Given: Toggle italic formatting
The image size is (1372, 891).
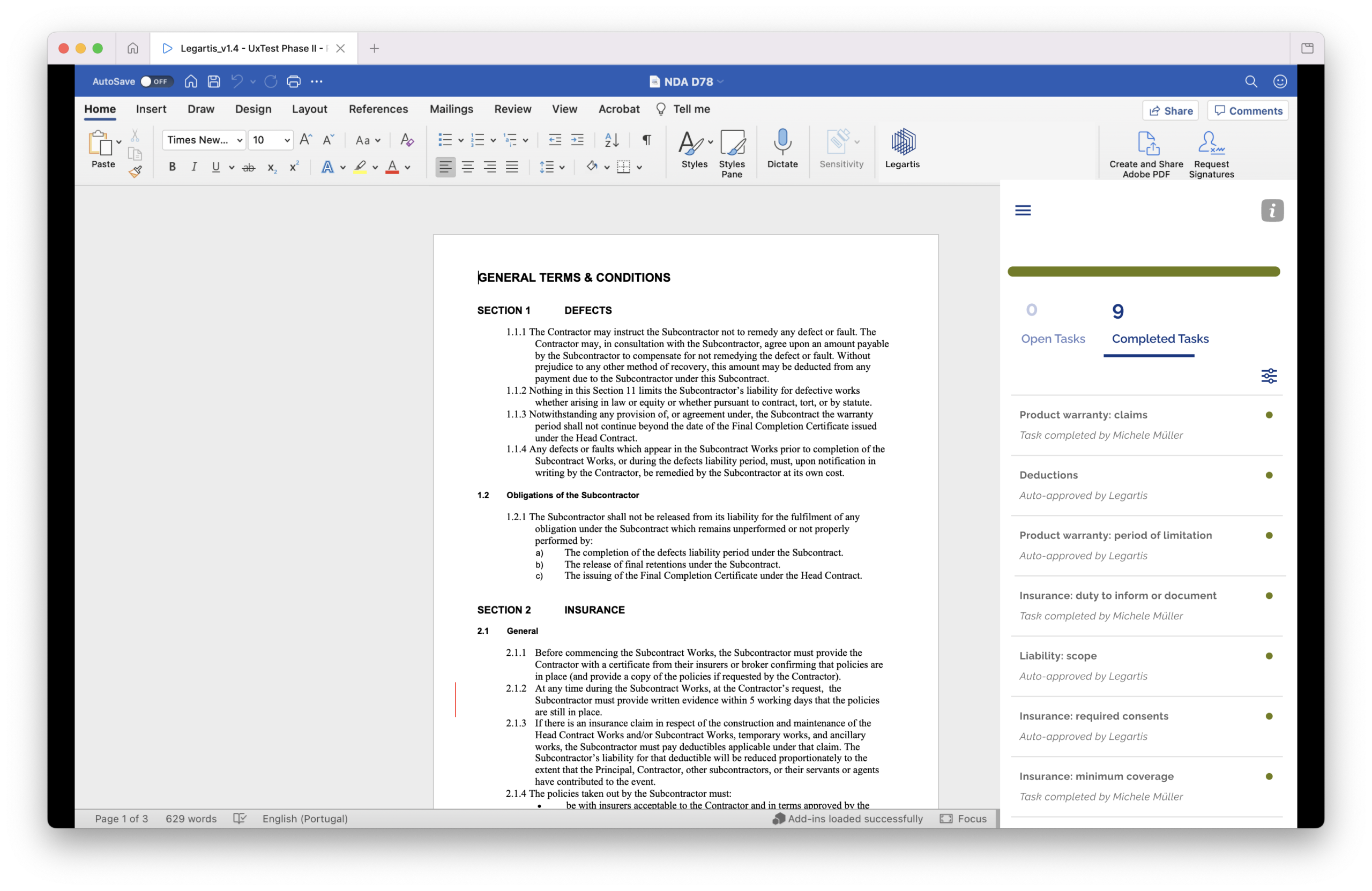Looking at the screenshot, I should 193,167.
